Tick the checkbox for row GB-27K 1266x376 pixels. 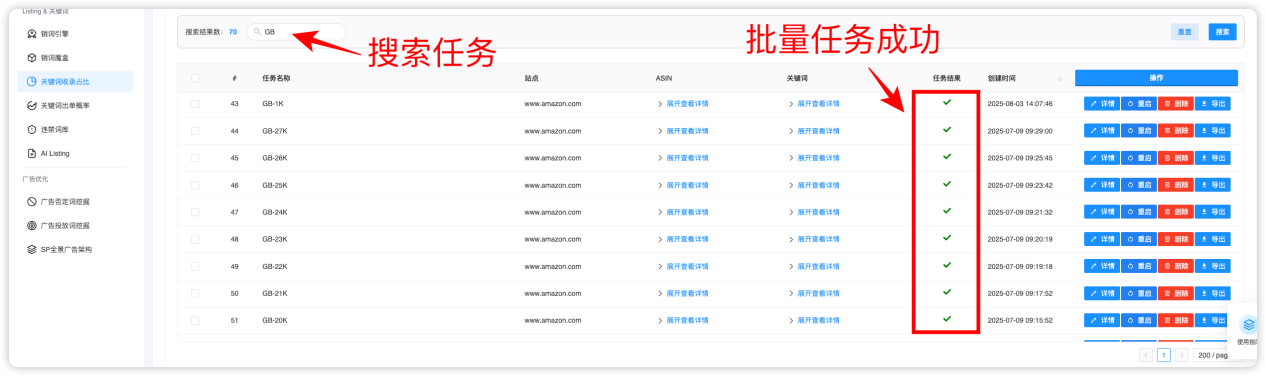195,130
